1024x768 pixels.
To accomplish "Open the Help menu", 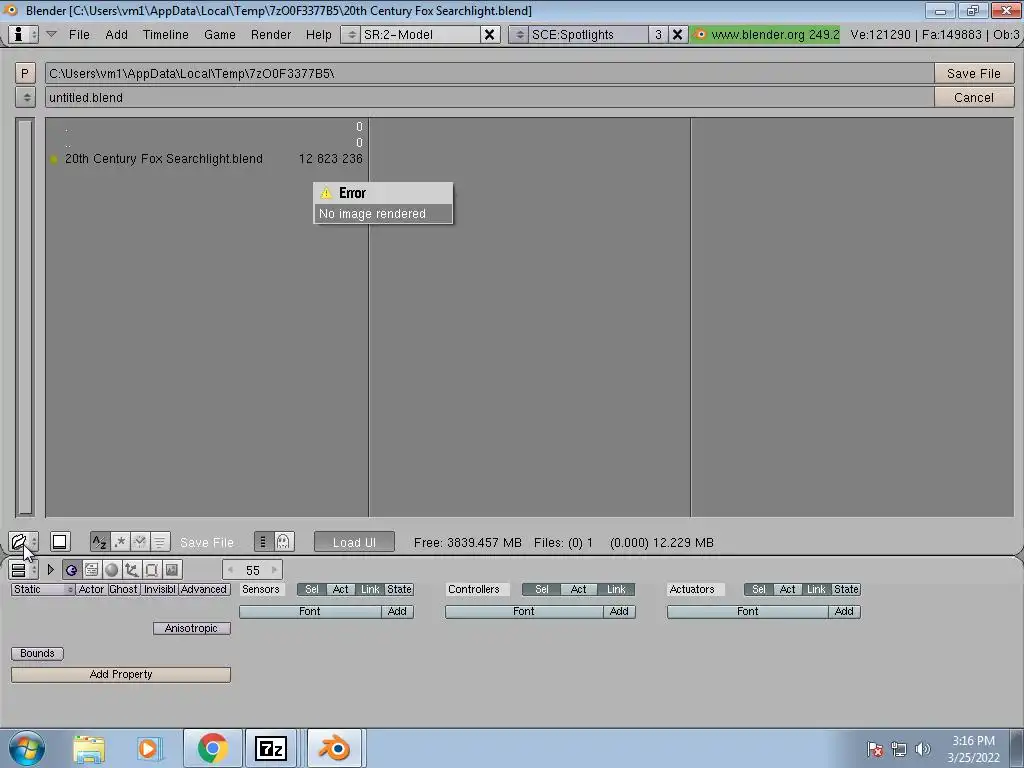I will (319, 35).
